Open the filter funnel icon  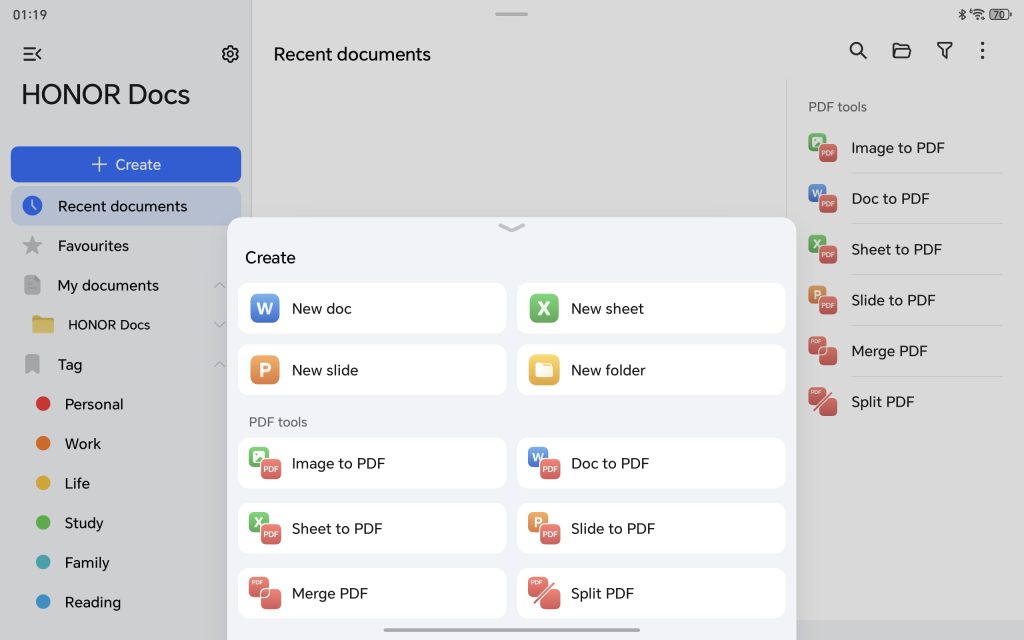coord(944,51)
